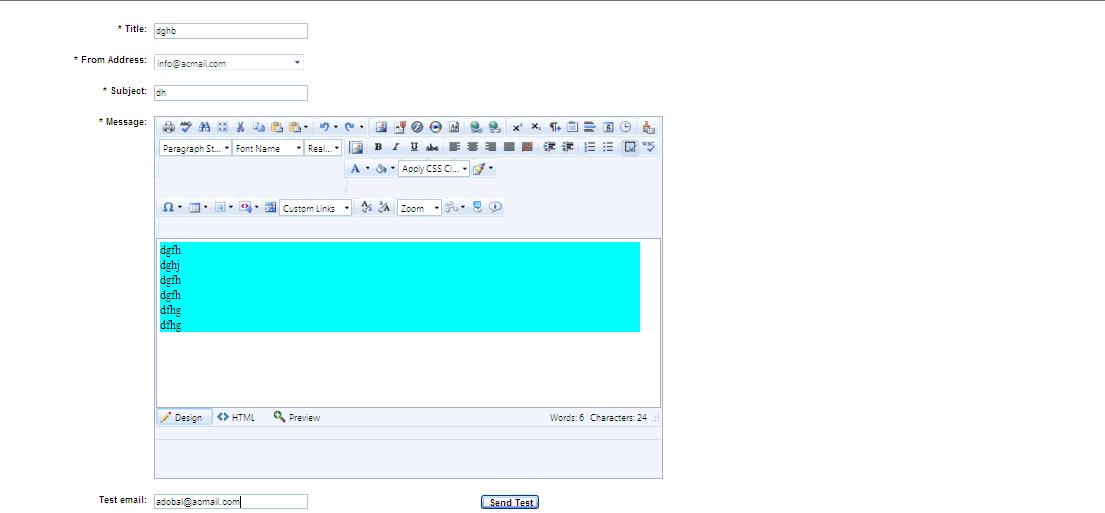Image resolution: width=1105 pixels, height=513 pixels.
Task: Click into the Test email field
Action: [230, 502]
